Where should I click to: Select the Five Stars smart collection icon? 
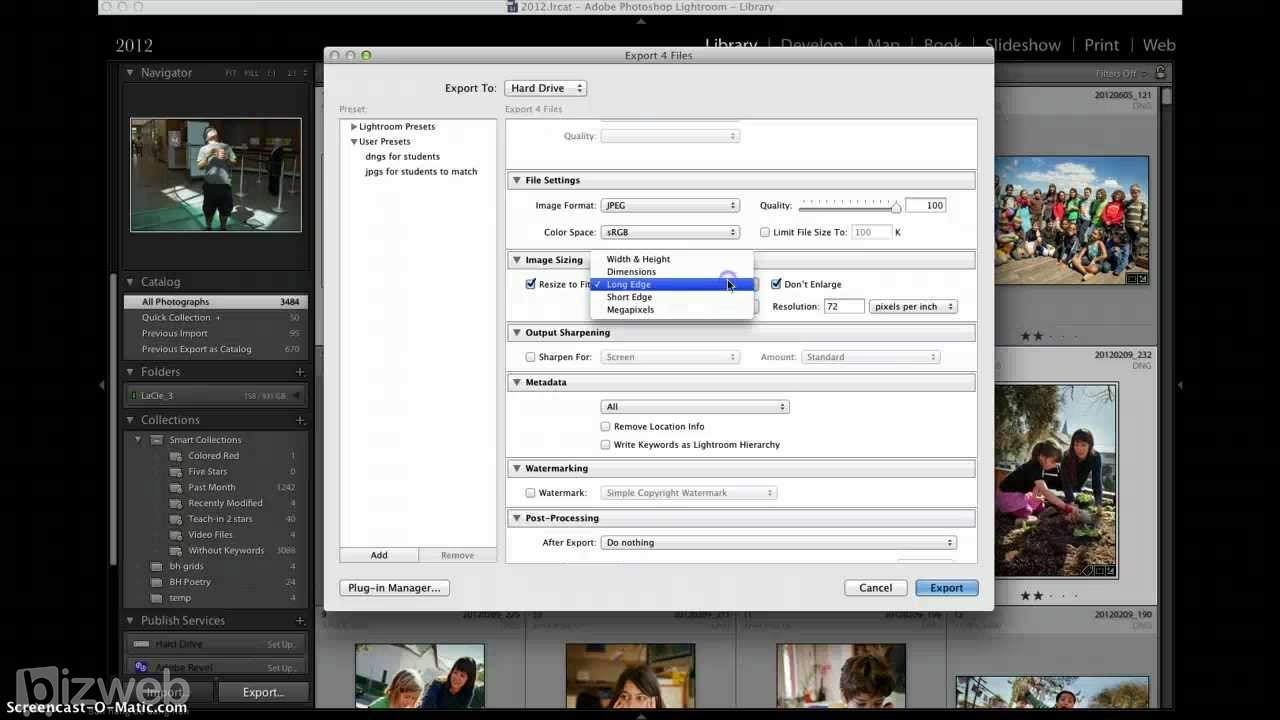point(175,472)
